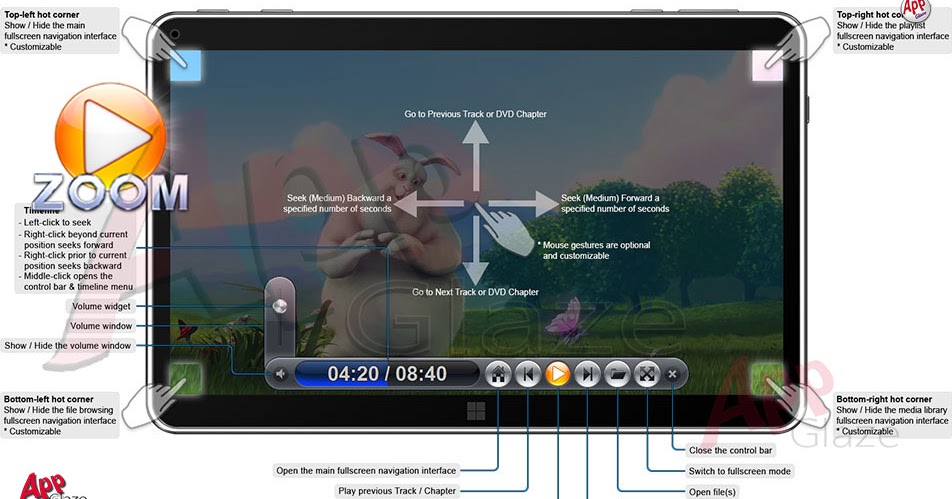Tap the tablet's Windows logo button
952x499 pixels.
(476, 411)
